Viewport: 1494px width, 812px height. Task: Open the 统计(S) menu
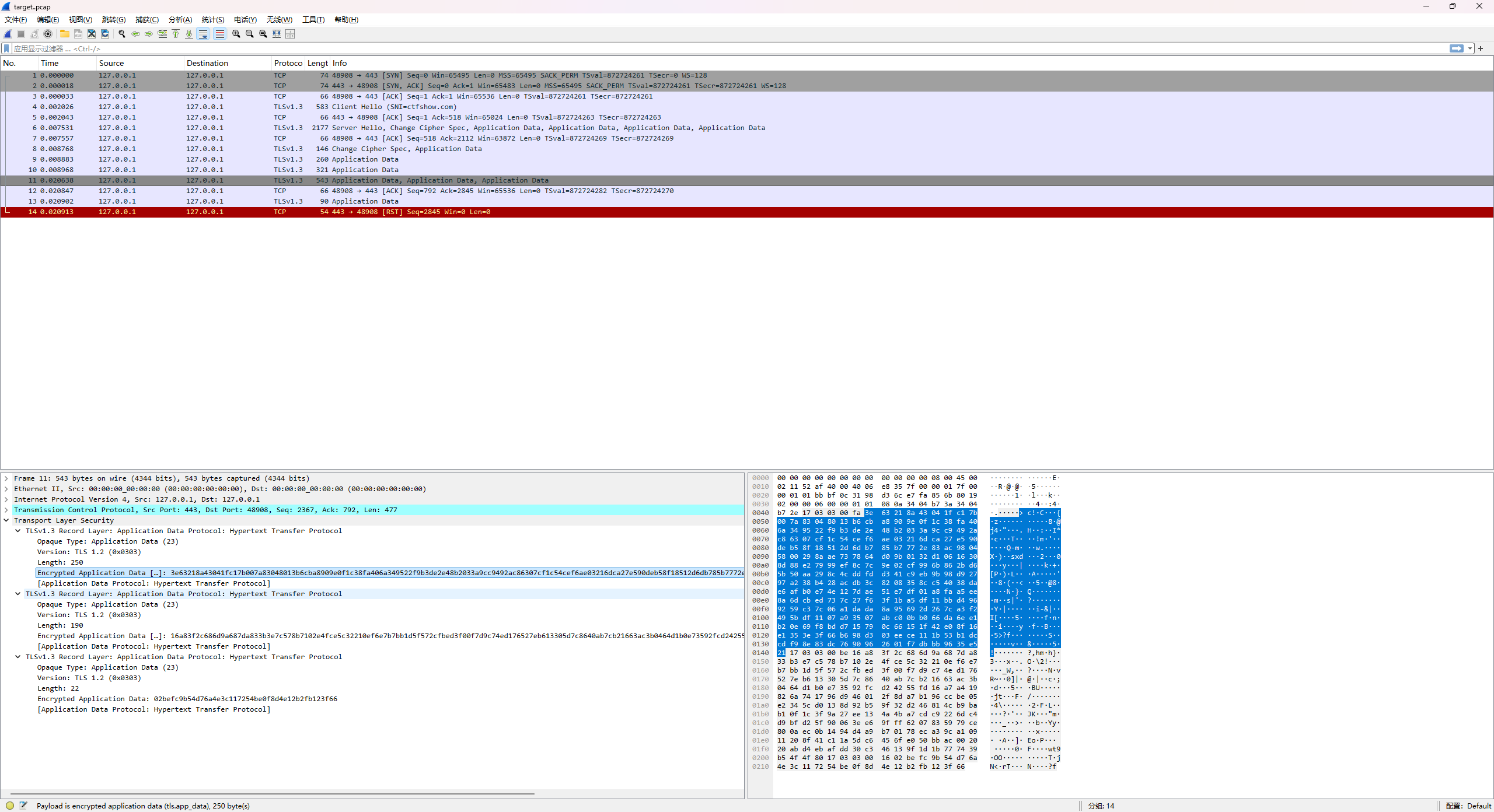coord(212,20)
